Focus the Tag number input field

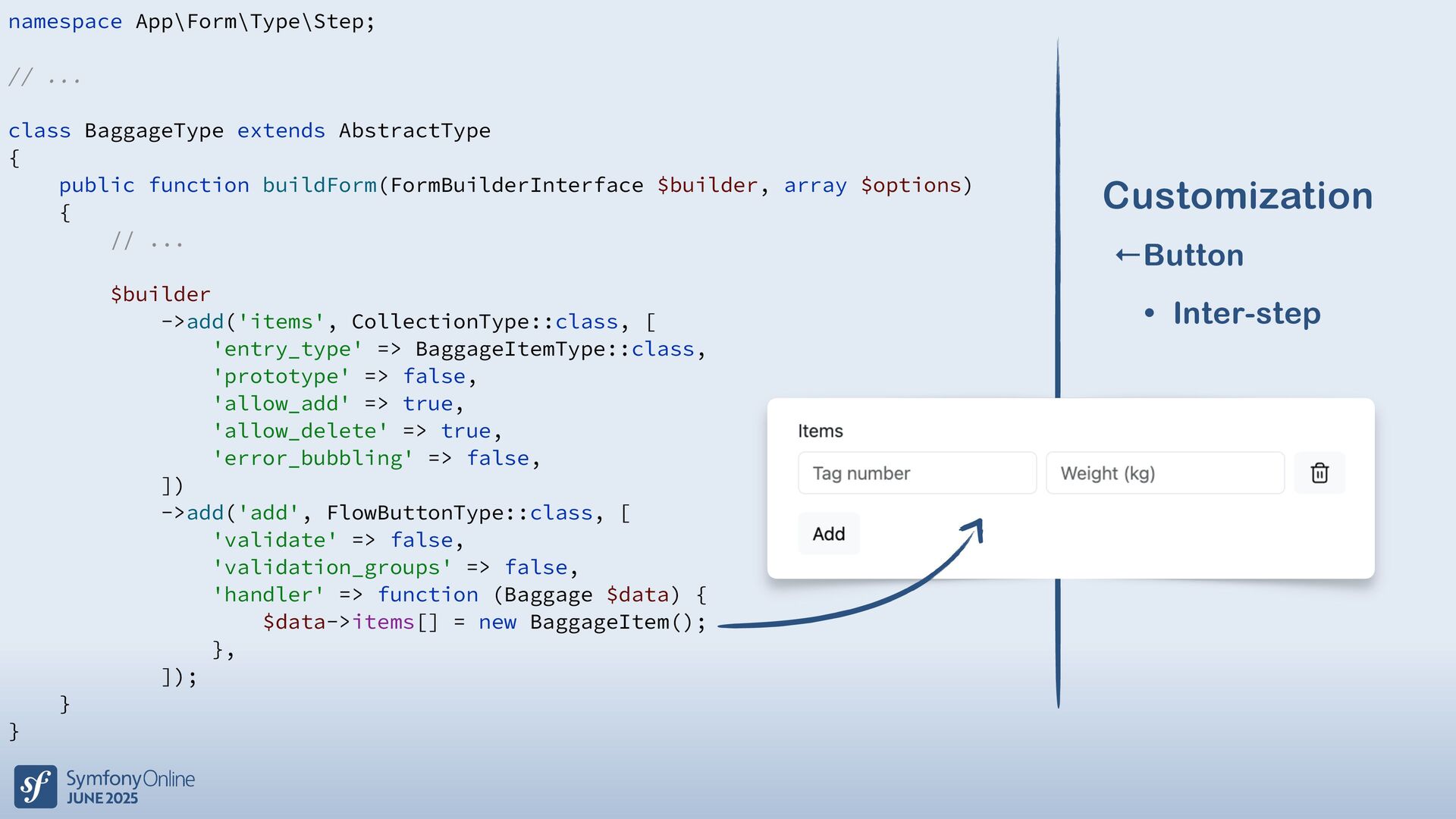tap(917, 473)
